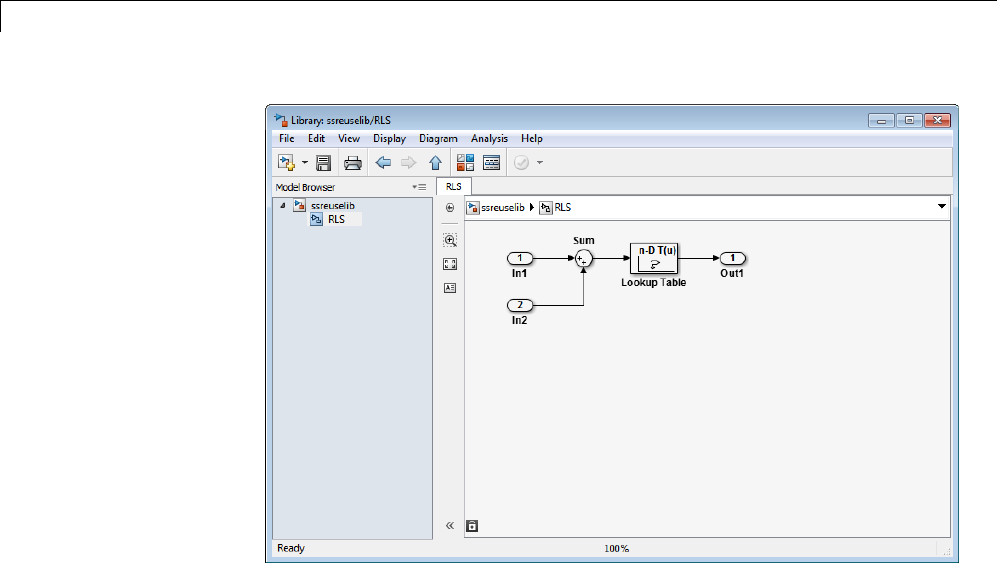This screenshot has height=563, width=997.
Task: Click the 100% zoom level in the status bar
Action: pyautogui.click(x=616, y=548)
